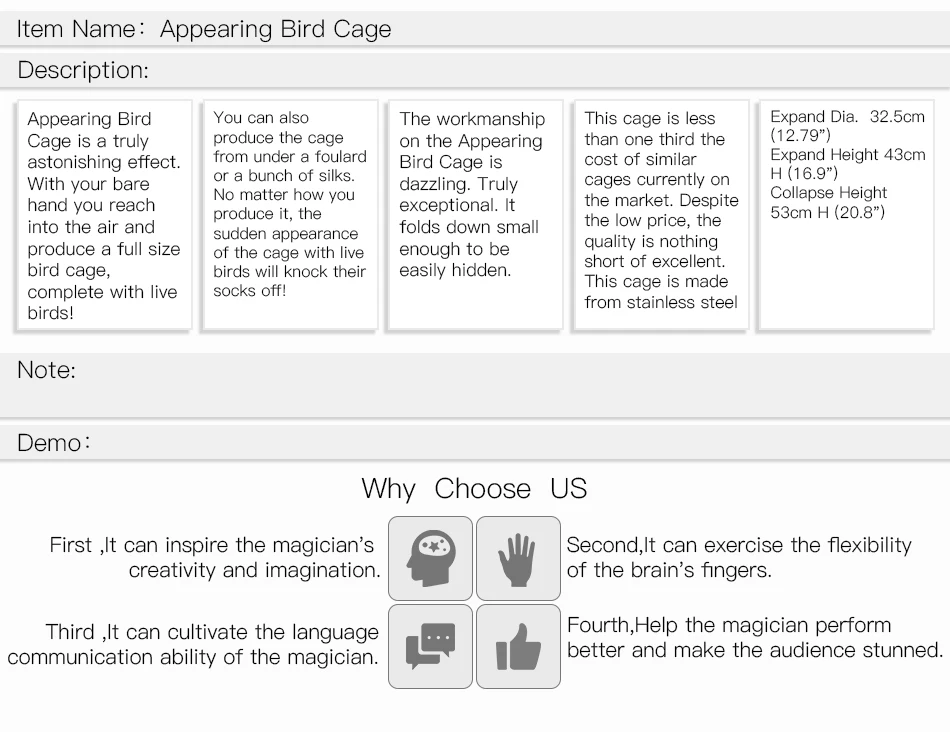Open the 'foulard or bunch of silks' card
Image resolution: width=950 pixels, height=732 pixels.
[290, 215]
